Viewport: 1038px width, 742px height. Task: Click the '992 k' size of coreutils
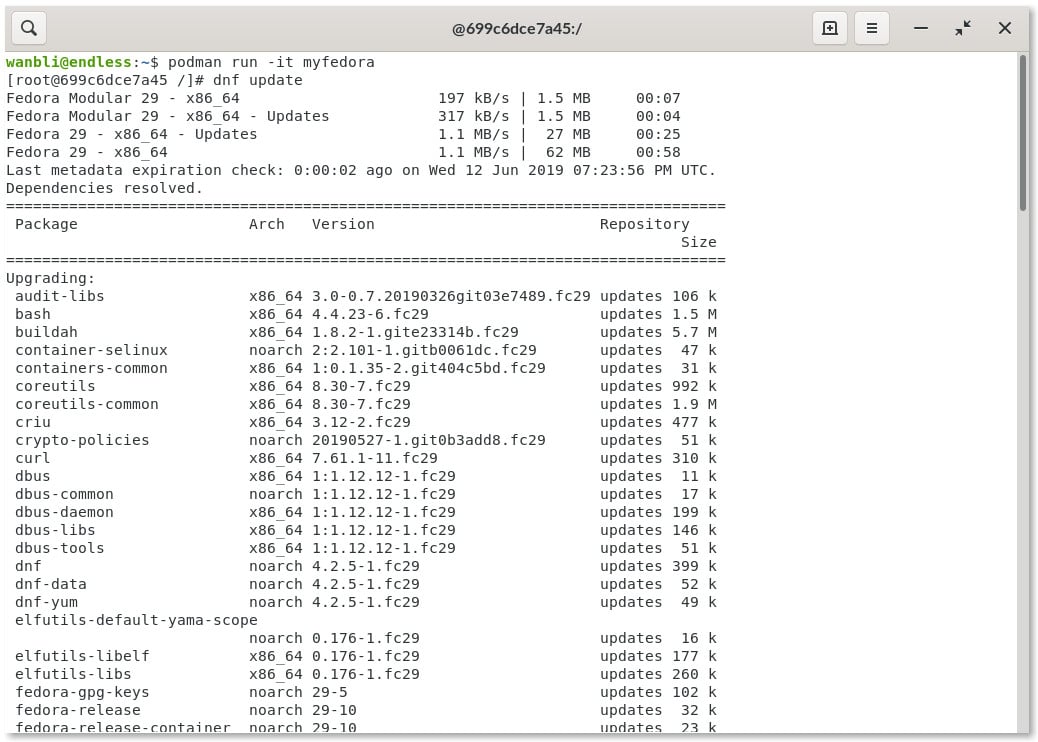694,386
